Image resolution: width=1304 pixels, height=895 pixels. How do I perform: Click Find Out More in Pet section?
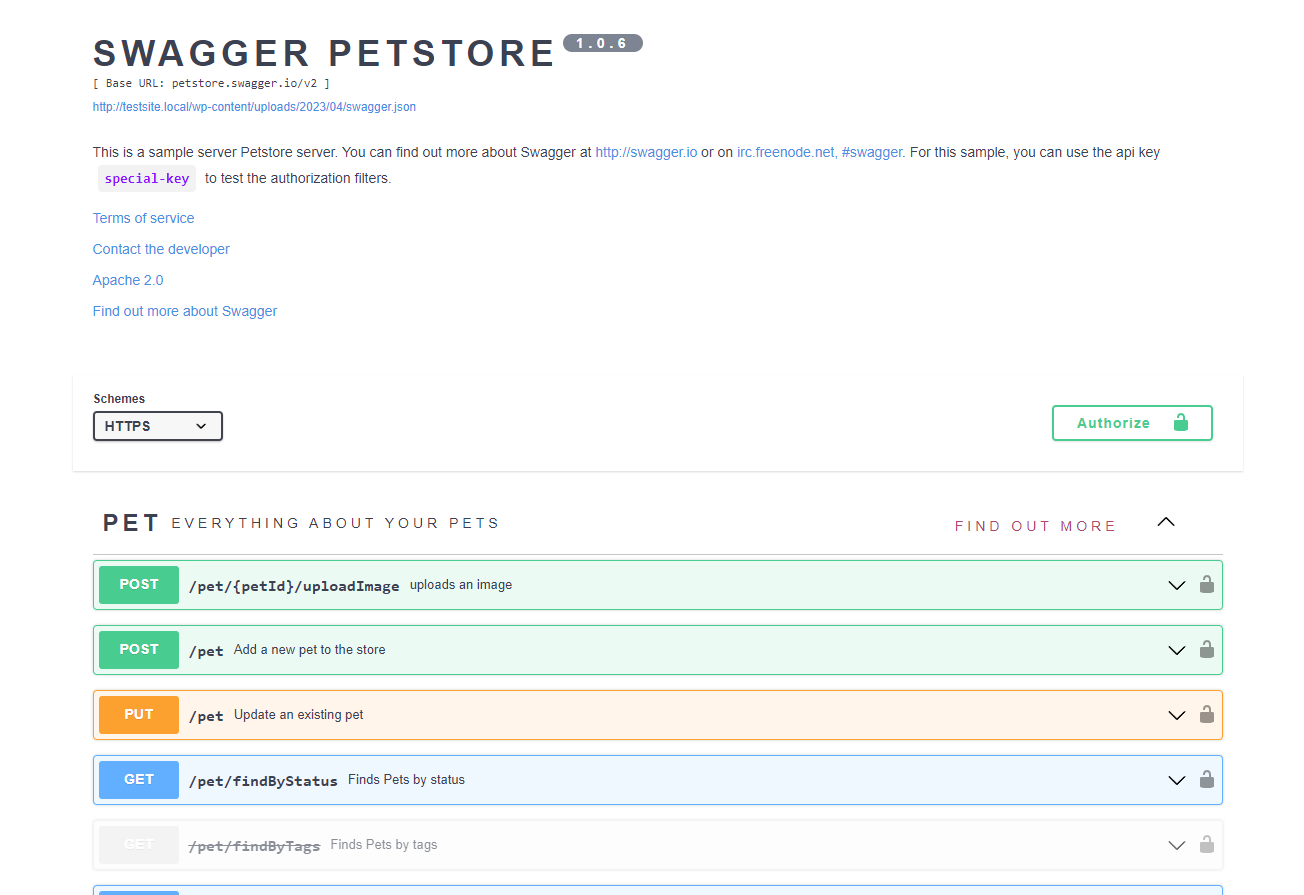point(1036,526)
